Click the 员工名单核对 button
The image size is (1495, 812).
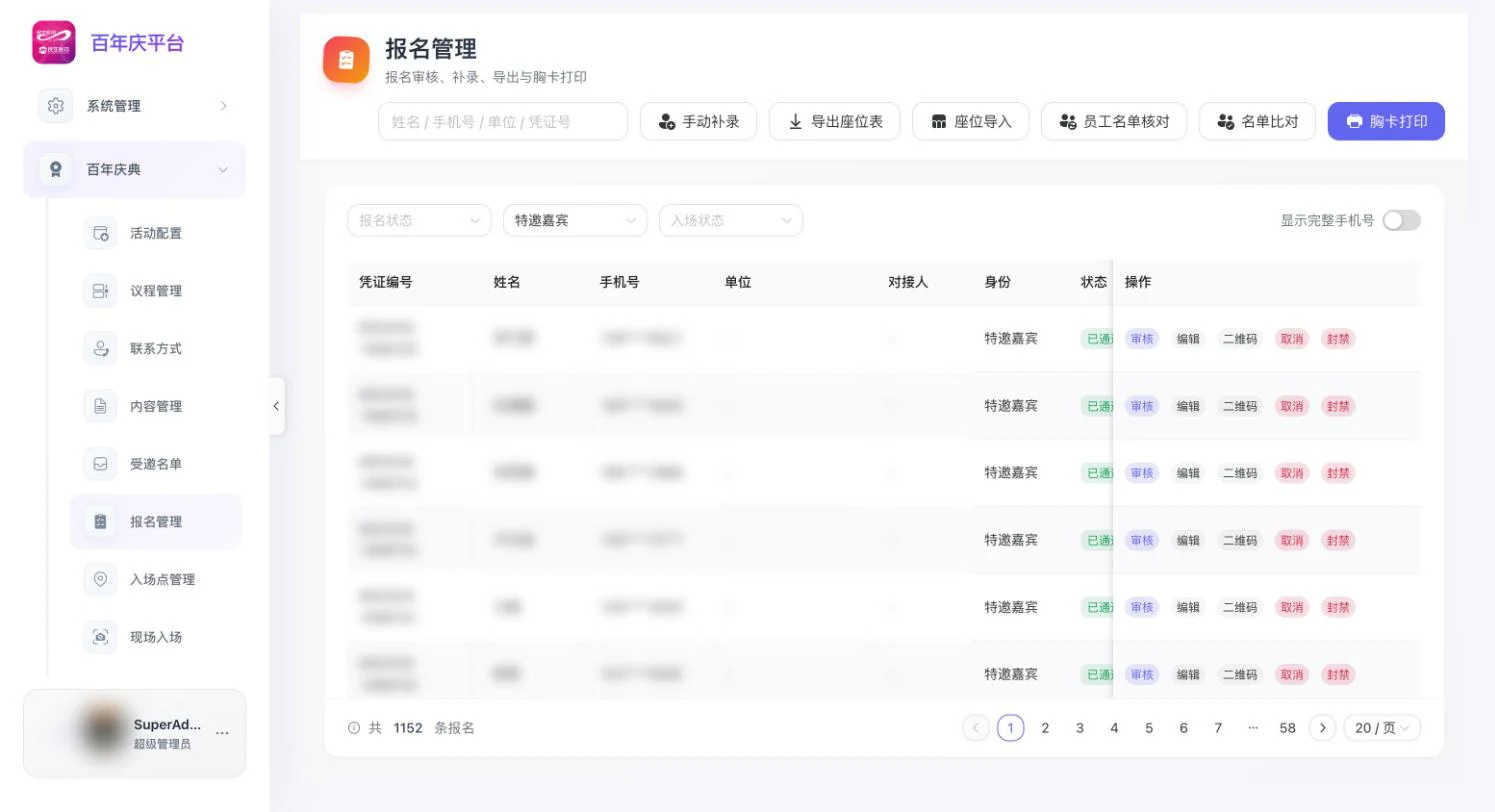pos(1114,122)
